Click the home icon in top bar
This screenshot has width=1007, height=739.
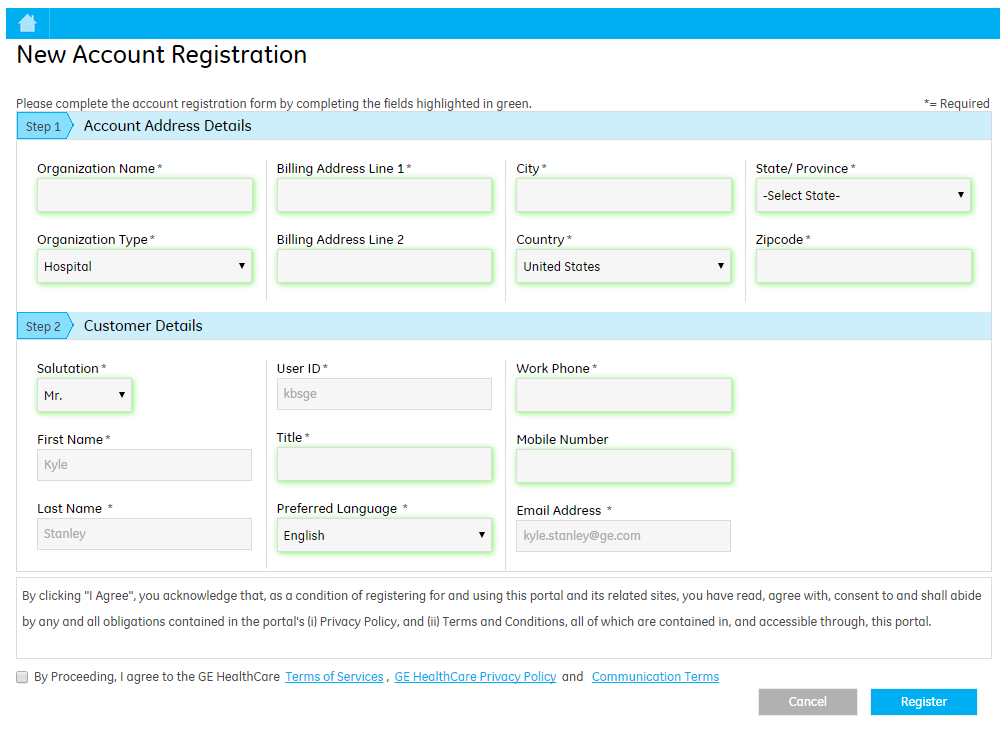[x=27, y=23]
